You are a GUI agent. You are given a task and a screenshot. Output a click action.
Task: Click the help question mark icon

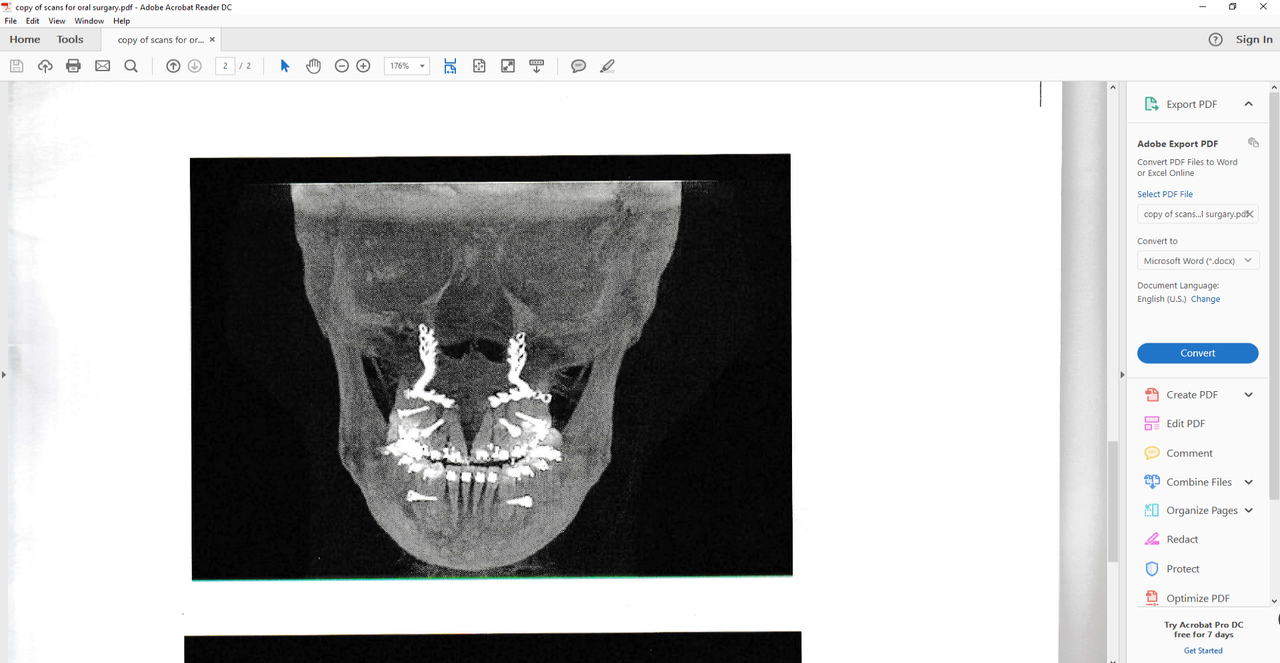(1215, 39)
